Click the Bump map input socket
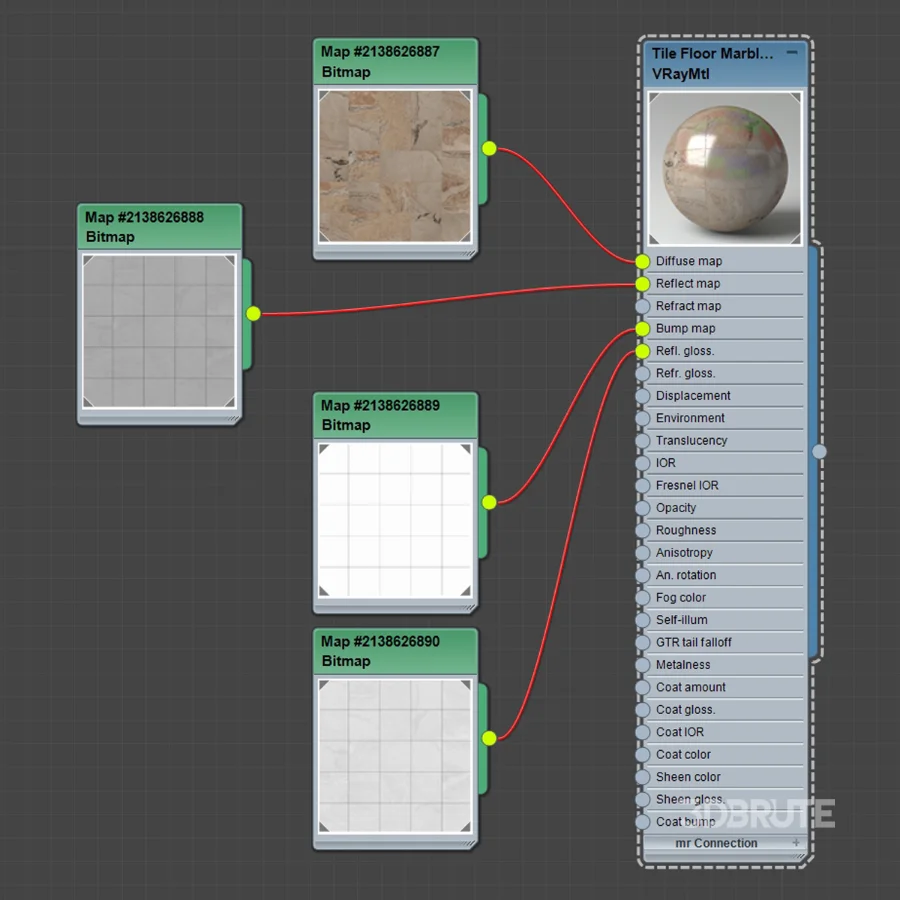Image resolution: width=900 pixels, height=900 pixels. click(x=642, y=329)
